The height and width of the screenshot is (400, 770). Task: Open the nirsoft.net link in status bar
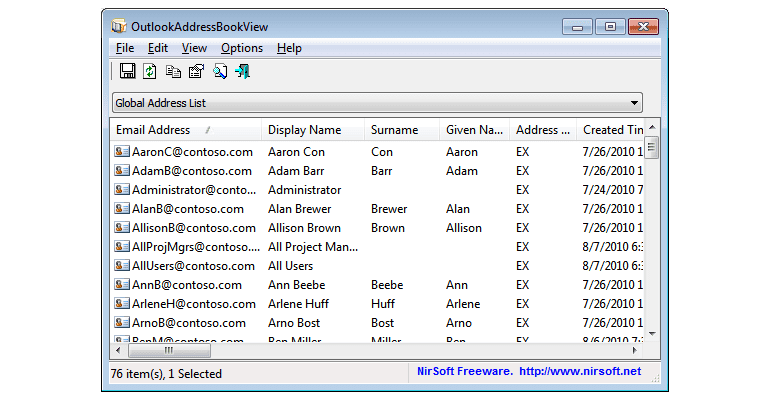(580, 371)
